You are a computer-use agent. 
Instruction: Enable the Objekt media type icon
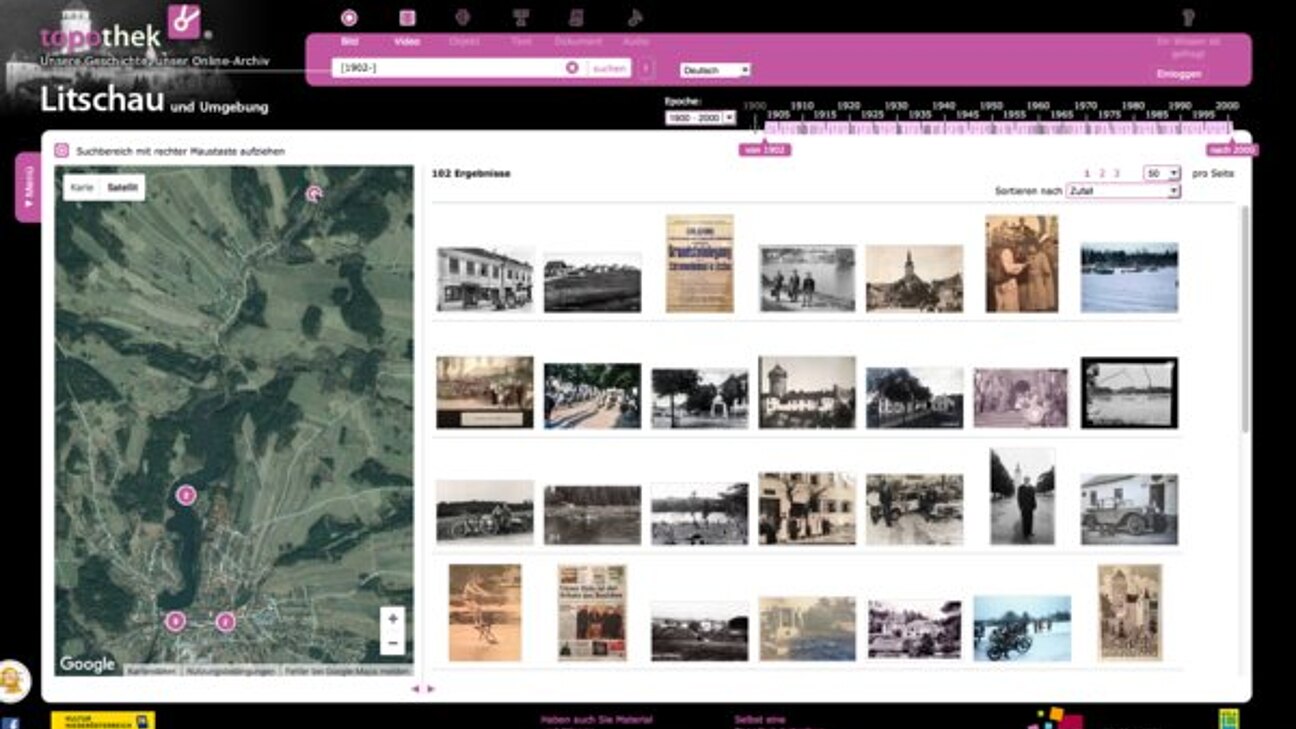[463, 17]
